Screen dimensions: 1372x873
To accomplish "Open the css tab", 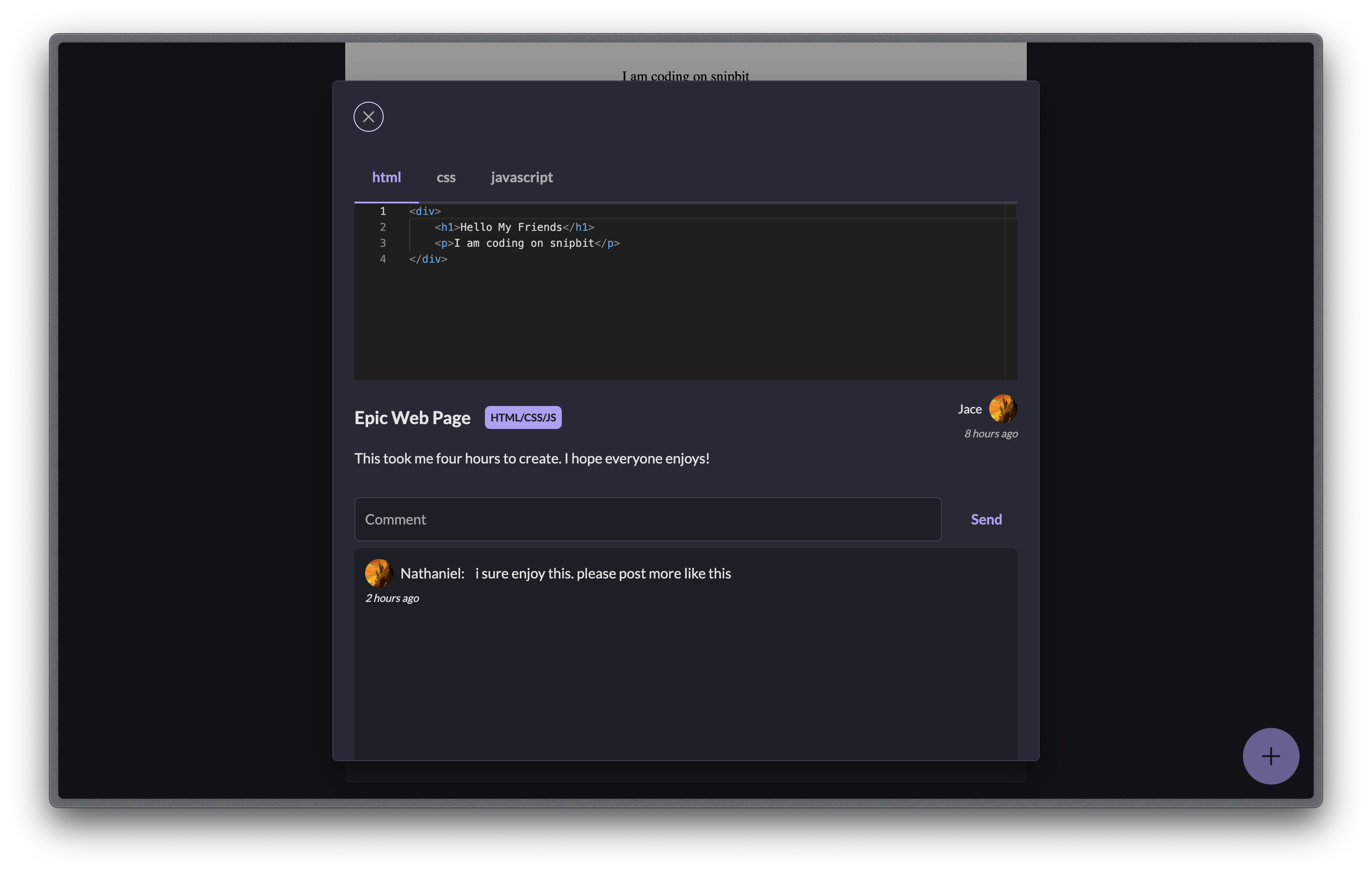I will tap(446, 177).
